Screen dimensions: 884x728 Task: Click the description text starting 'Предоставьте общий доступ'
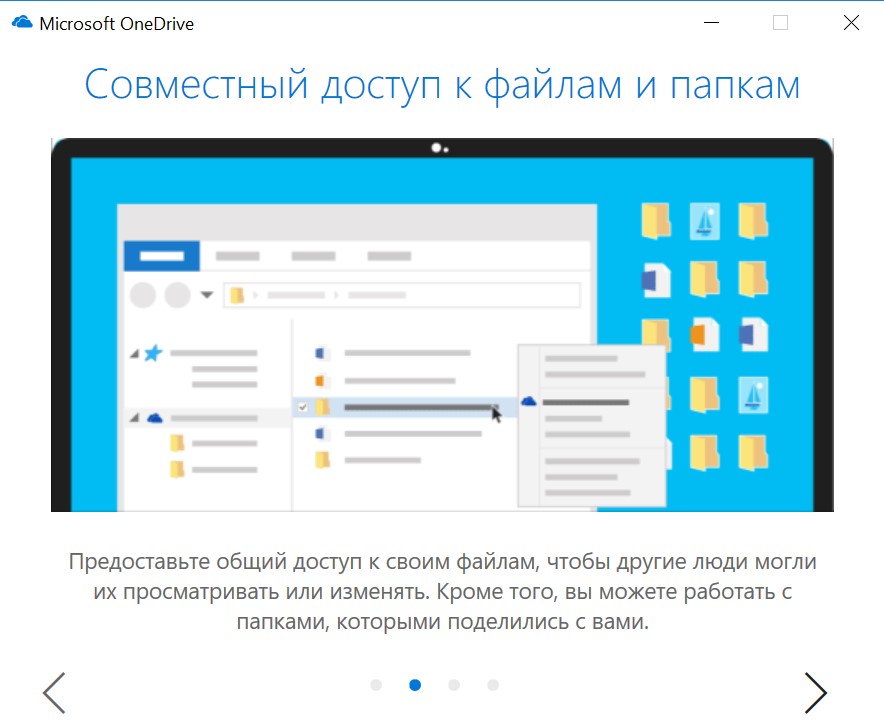[442, 592]
